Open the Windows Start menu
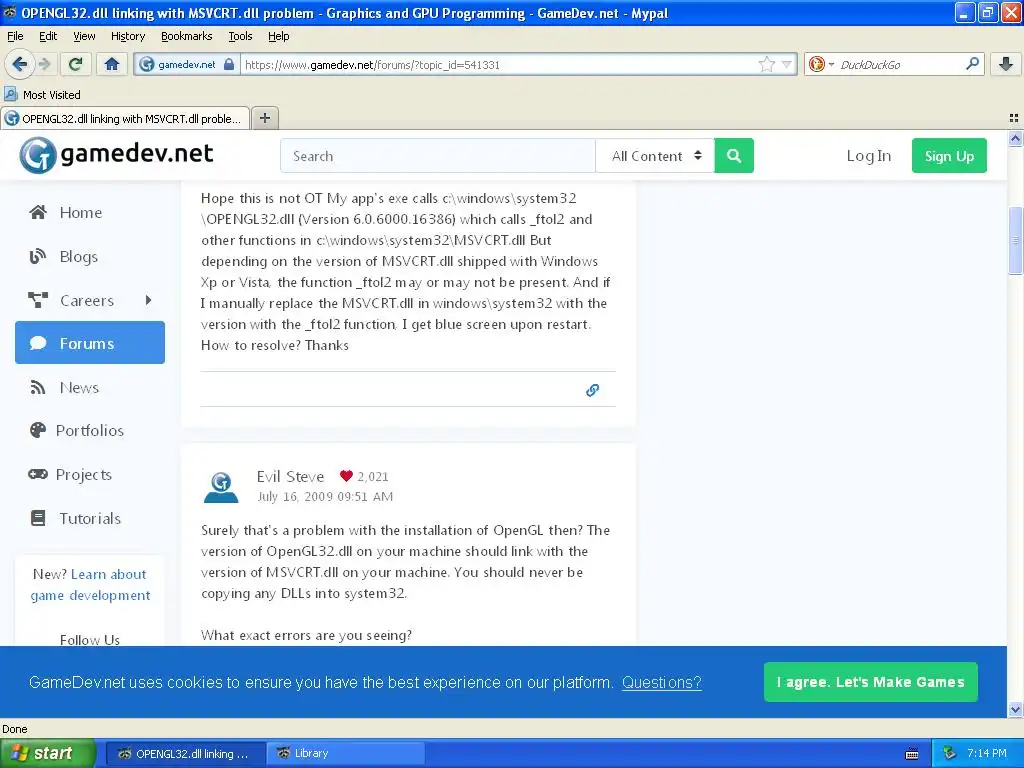This screenshot has width=1024, height=768. (x=47, y=753)
